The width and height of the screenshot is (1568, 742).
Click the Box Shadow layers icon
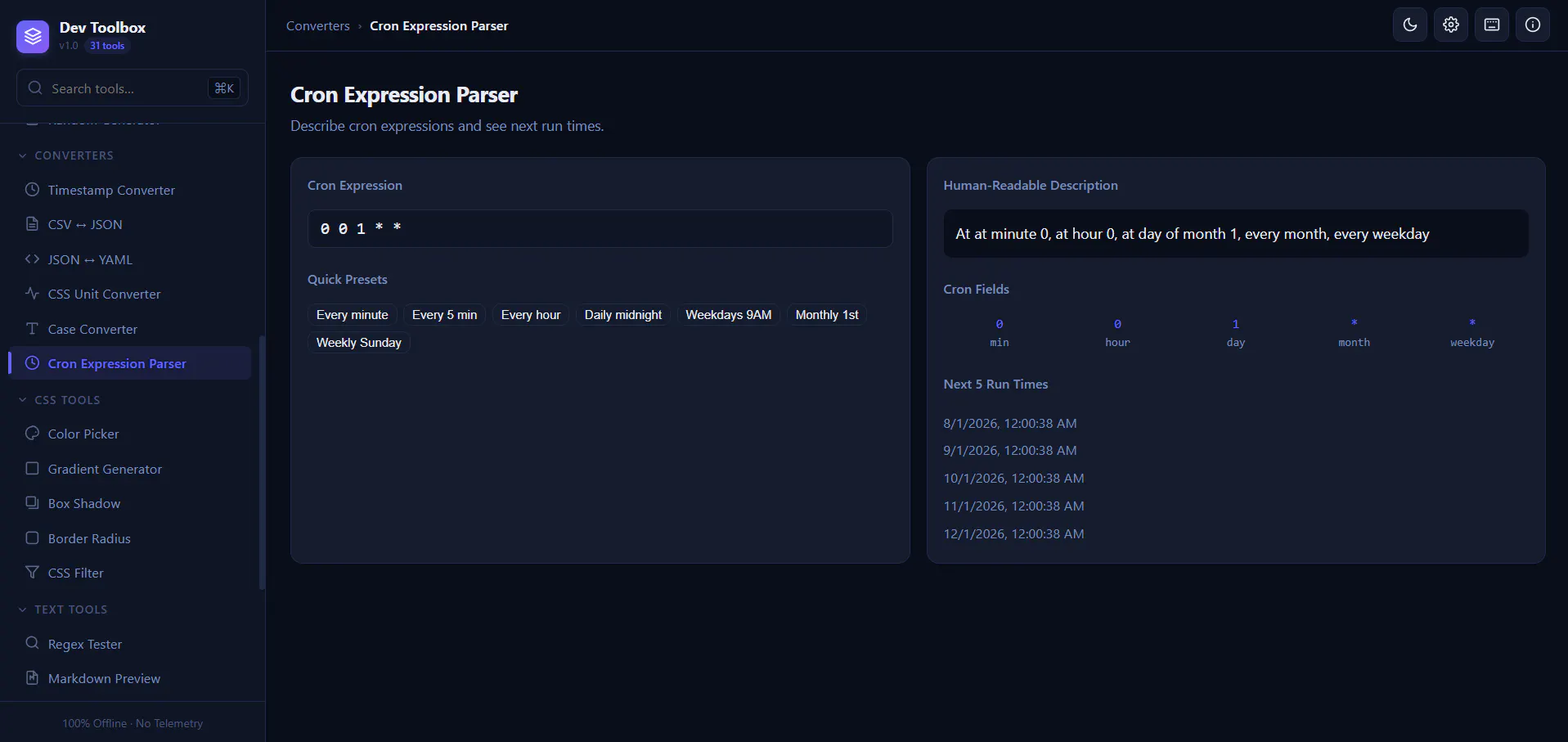pos(32,503)
